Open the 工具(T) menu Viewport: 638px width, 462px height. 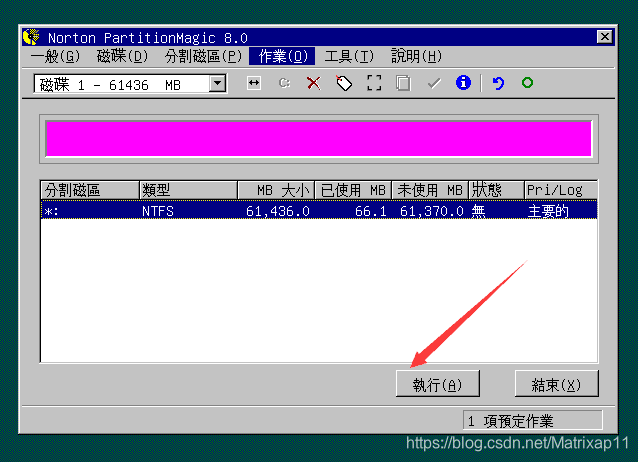coord(349,56)
